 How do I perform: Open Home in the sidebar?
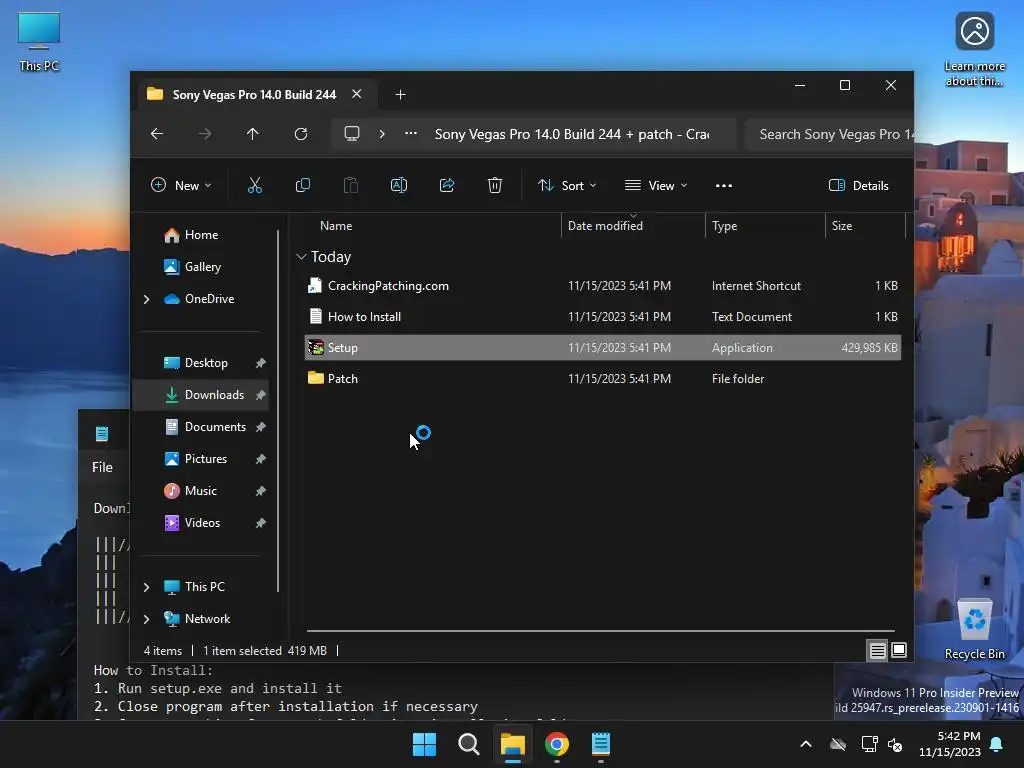[200, 235]
